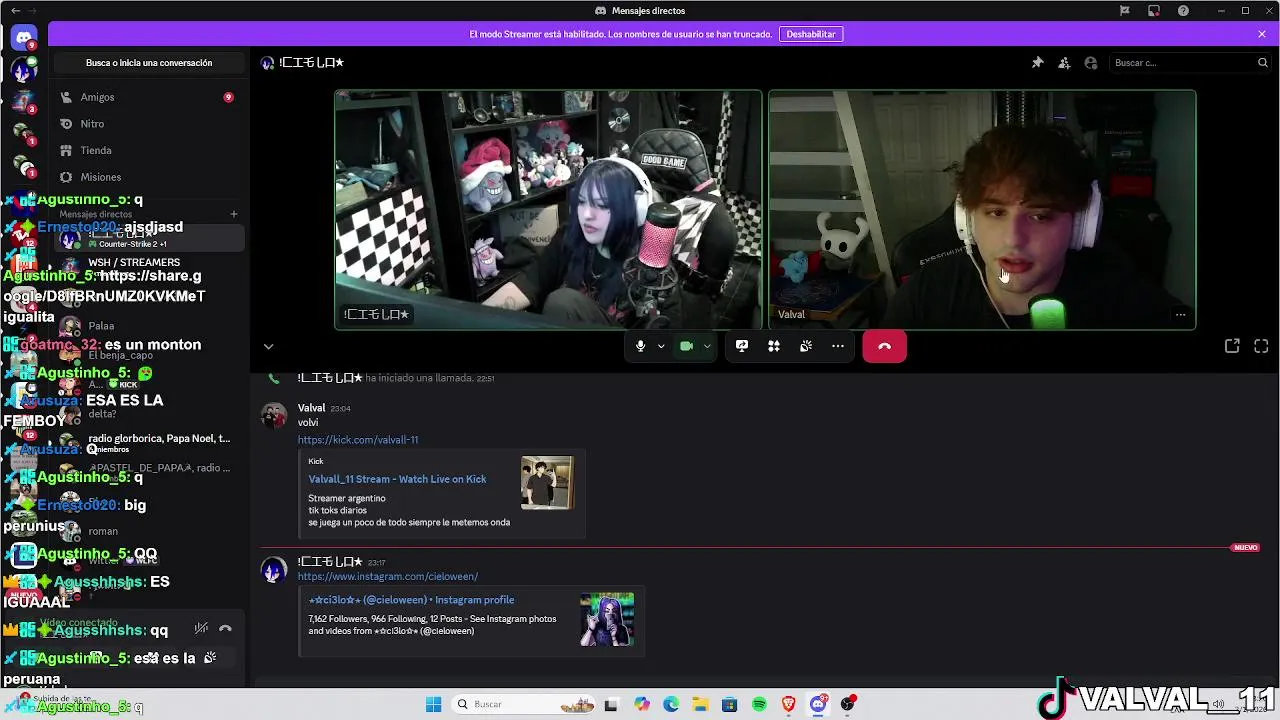
Task: Open the Discord inbox icon
Action: tap(1154, 10)
